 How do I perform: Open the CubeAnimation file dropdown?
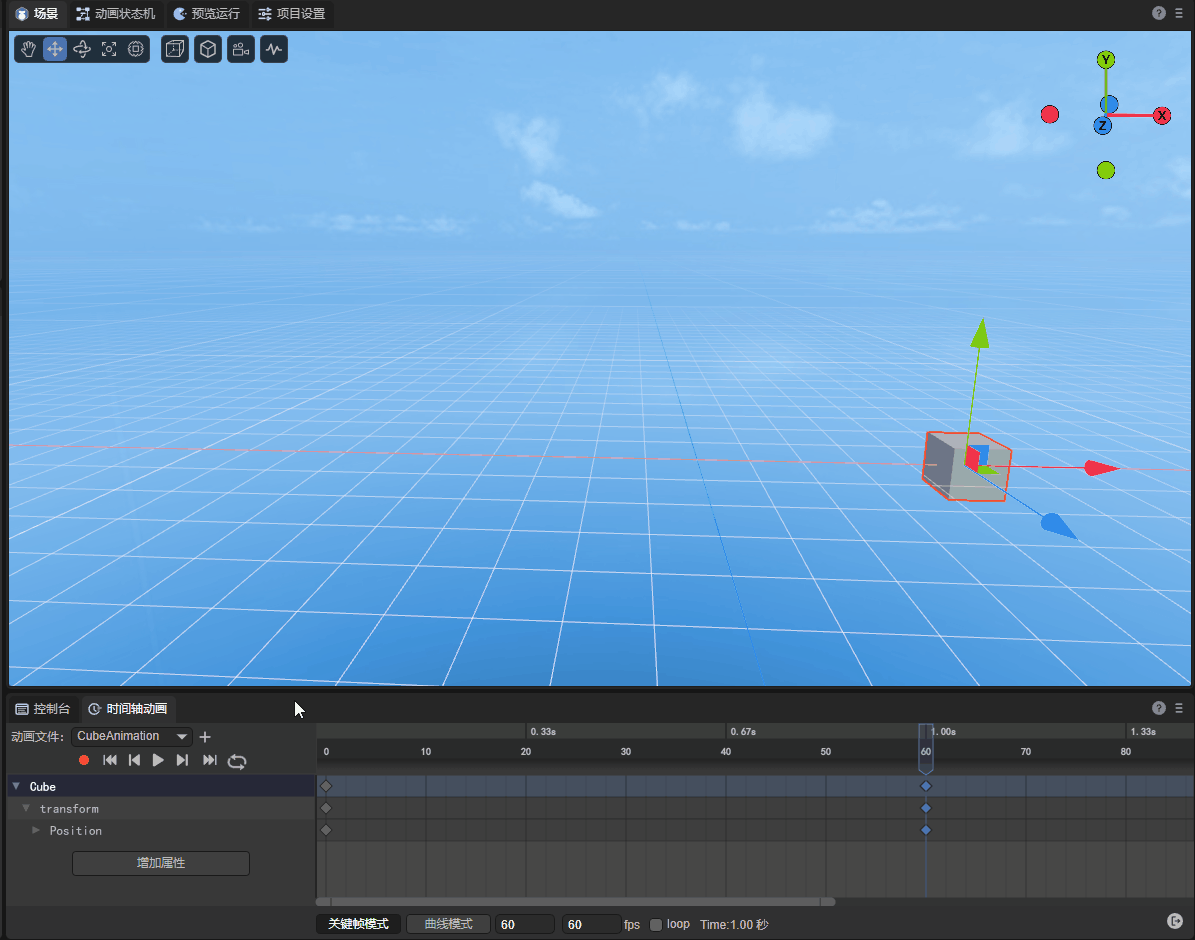pos(131,737)
